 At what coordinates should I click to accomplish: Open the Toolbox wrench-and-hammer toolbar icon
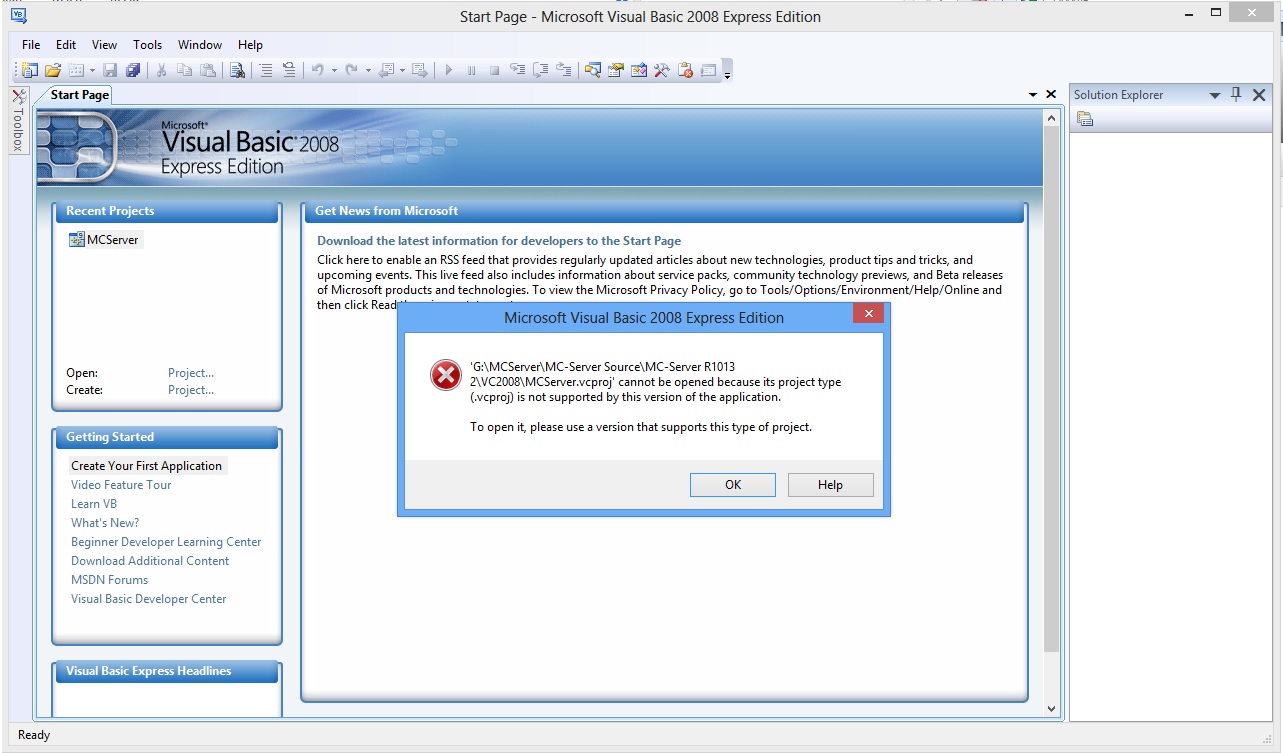[662, 70]
